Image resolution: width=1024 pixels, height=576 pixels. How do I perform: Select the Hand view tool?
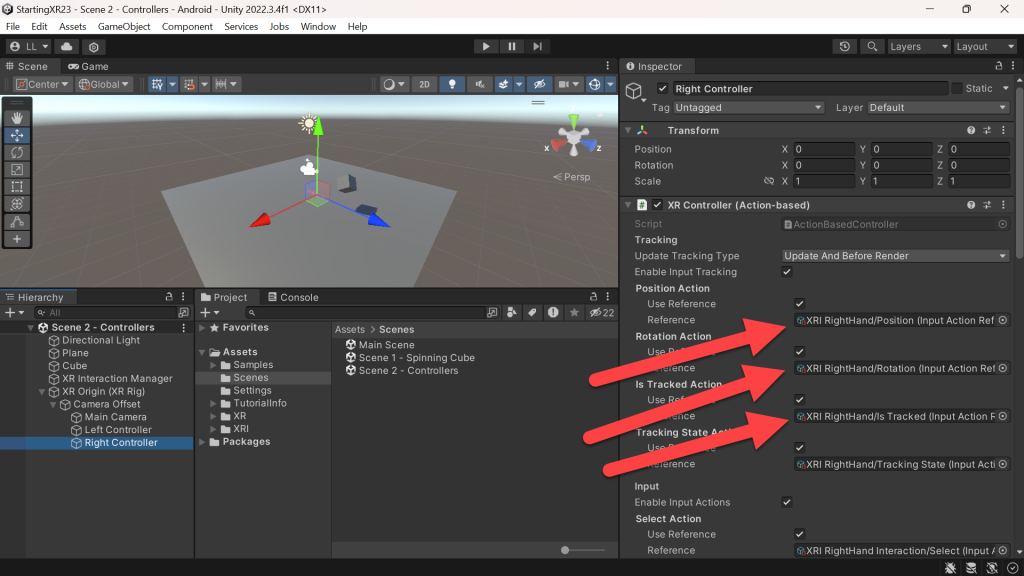17,118
